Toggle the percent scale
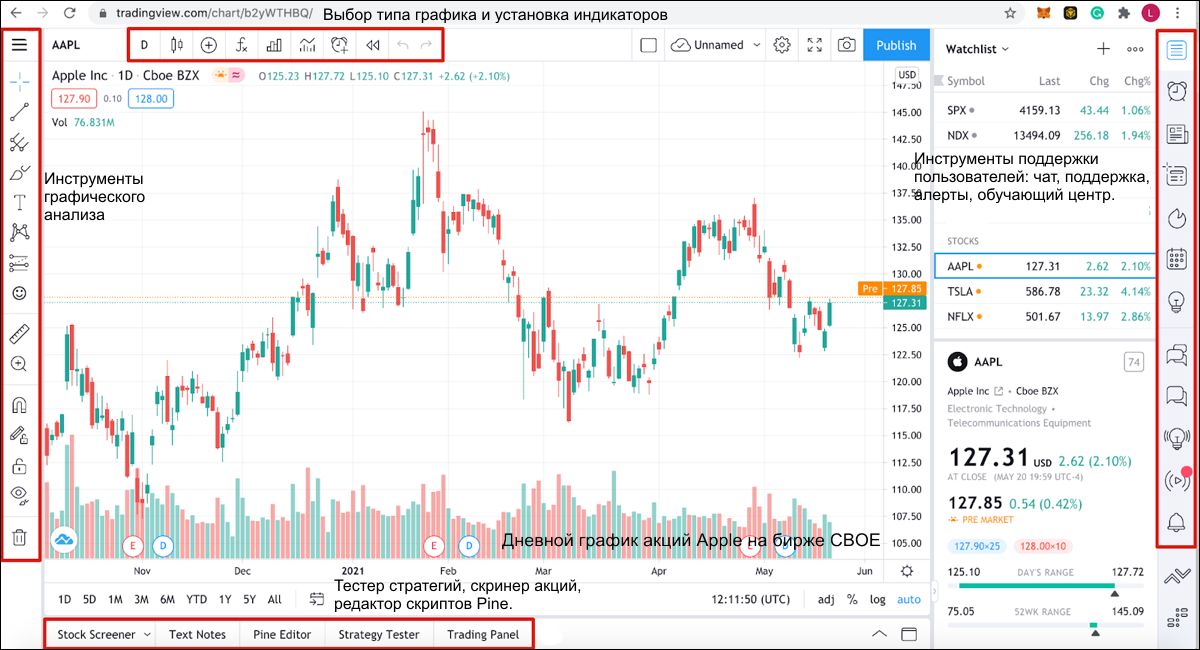This screenshot has width=1200, height=650. (852, 599)
